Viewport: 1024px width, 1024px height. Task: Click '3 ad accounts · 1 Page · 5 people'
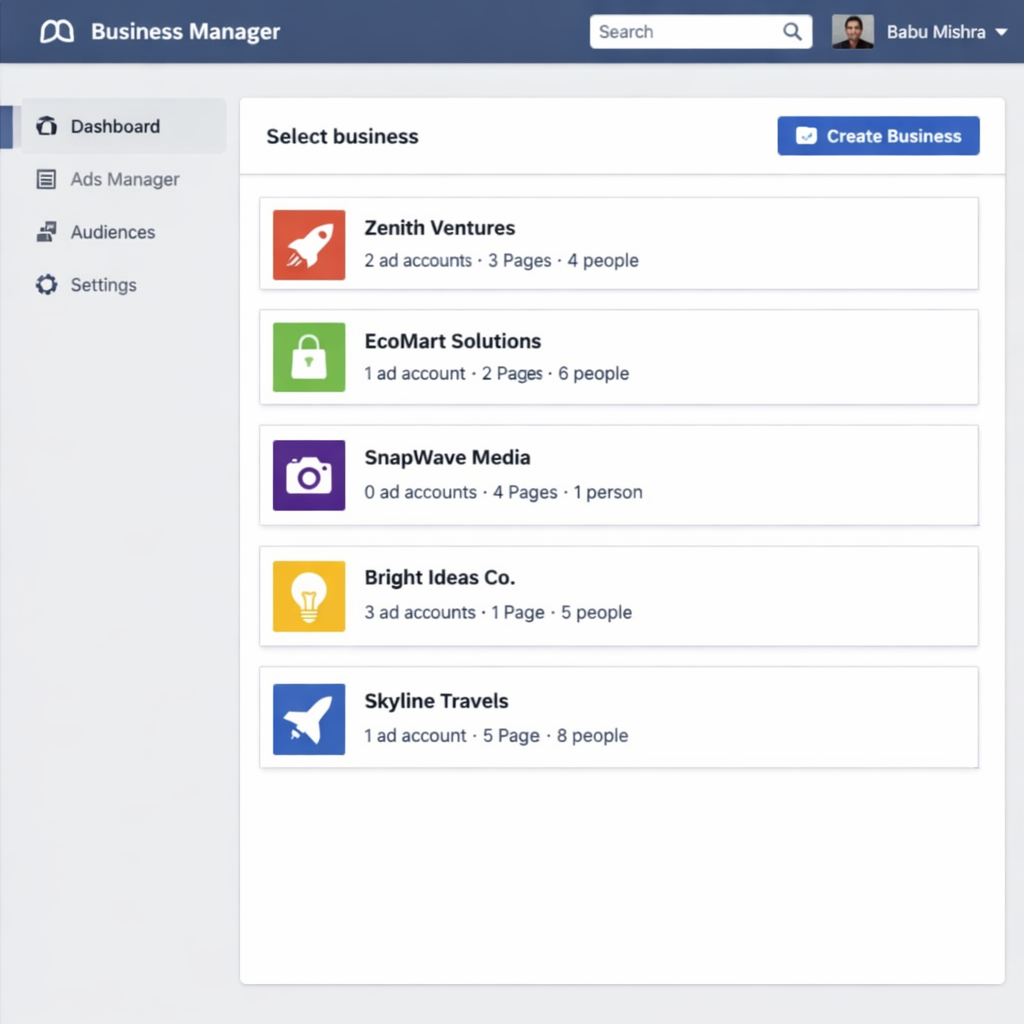pyautogui.click(x=498, y=613)
